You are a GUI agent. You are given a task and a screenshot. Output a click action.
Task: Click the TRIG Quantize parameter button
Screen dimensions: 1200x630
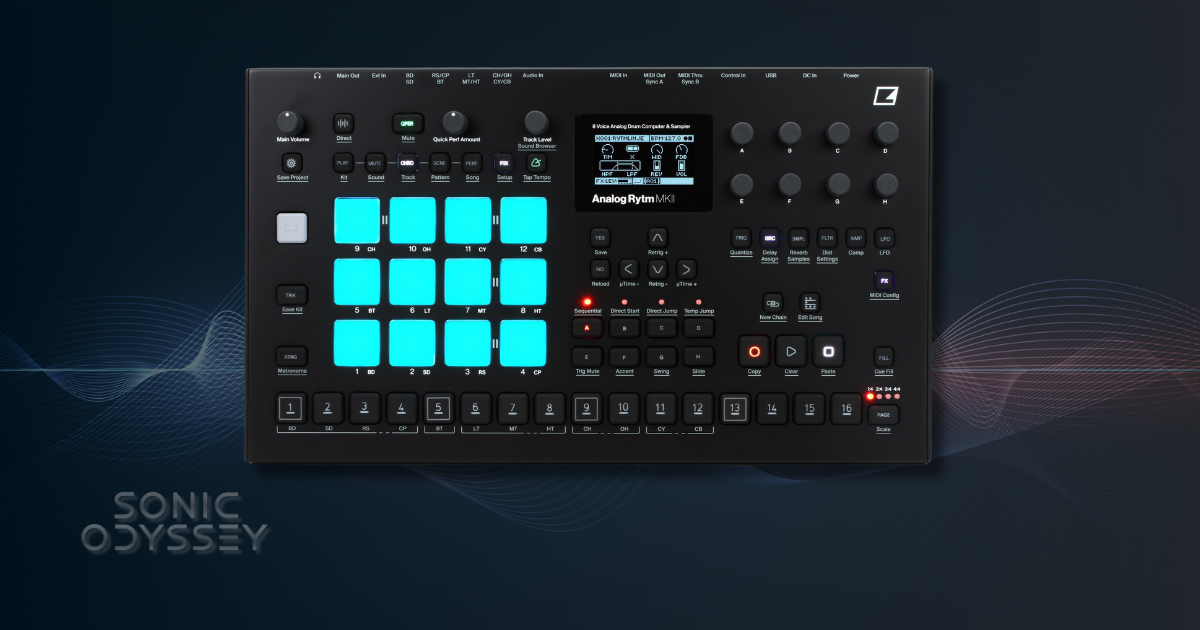tap(741, 238)
